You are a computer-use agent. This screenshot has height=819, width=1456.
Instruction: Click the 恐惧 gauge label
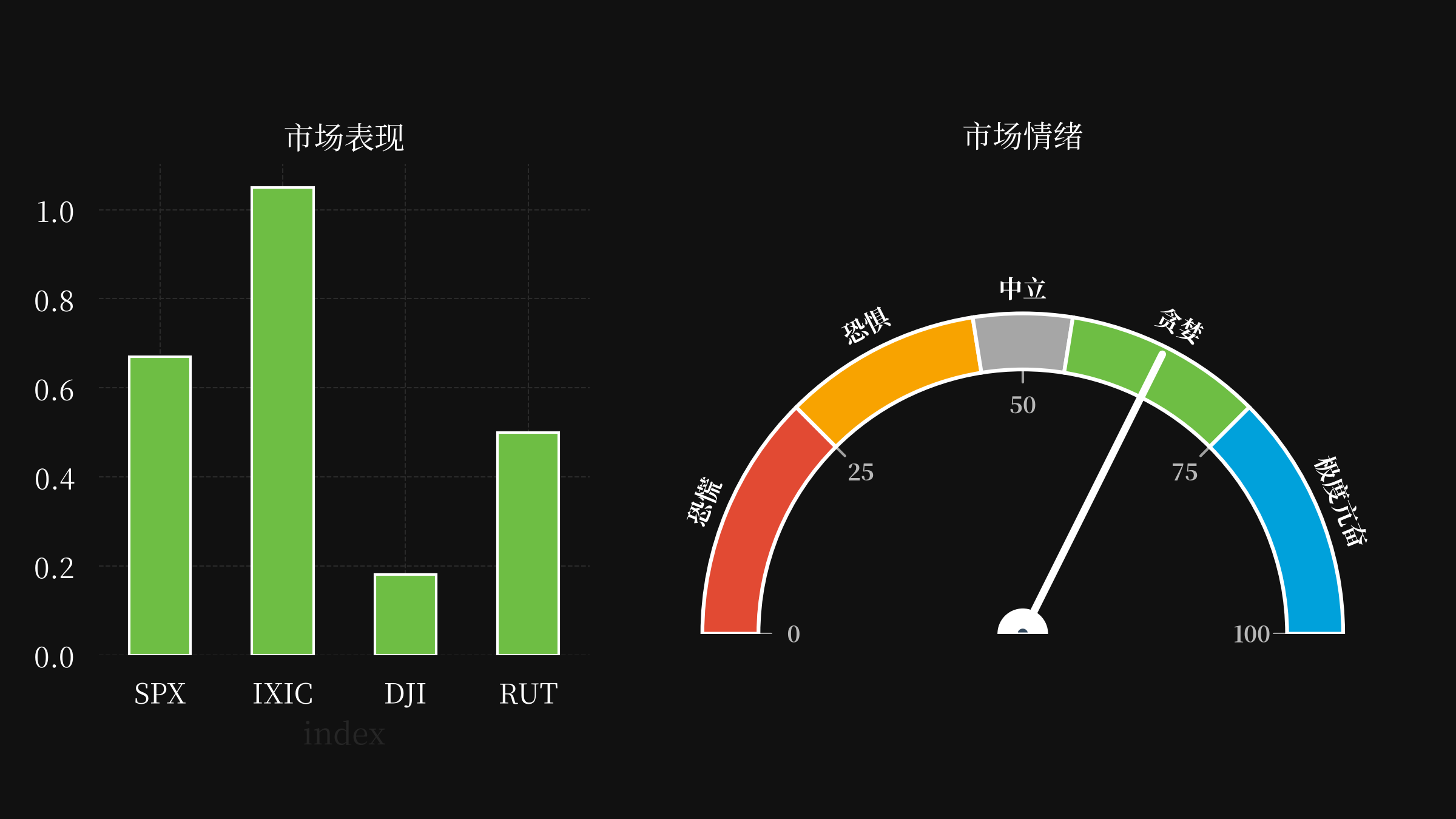866,326
